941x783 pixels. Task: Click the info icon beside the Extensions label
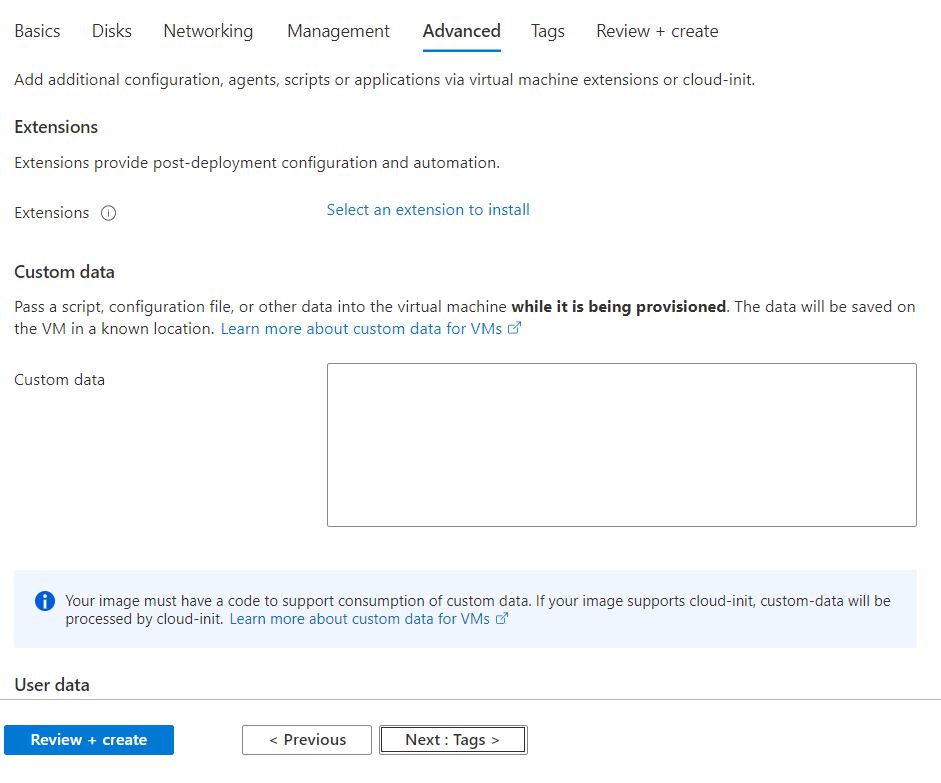[x=108, y=213]
